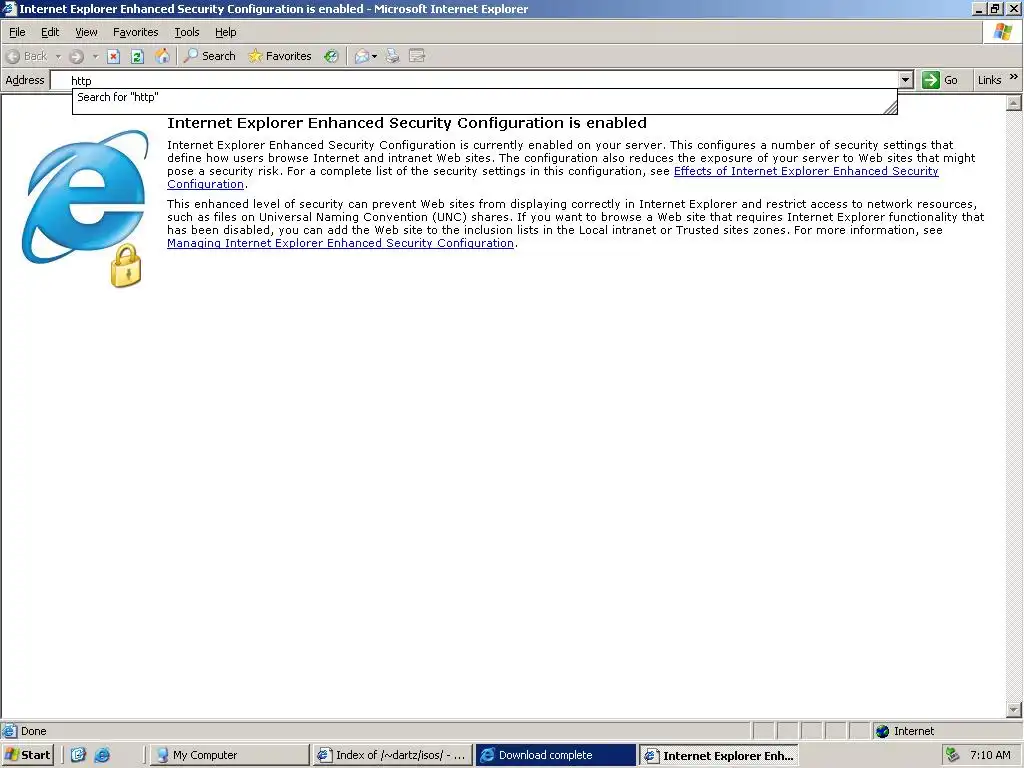Click the Done status bar text
Image resolution: width=1024 pixels, height=768 pixels.
(x=33, y=731)
